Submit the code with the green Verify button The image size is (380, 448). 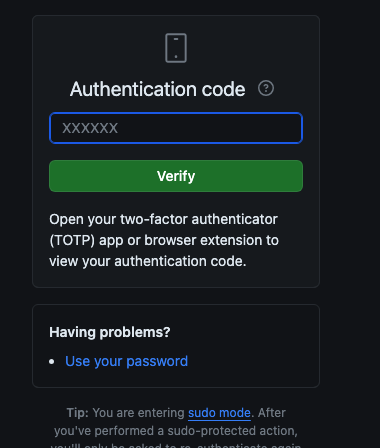[x=176, y=176]
